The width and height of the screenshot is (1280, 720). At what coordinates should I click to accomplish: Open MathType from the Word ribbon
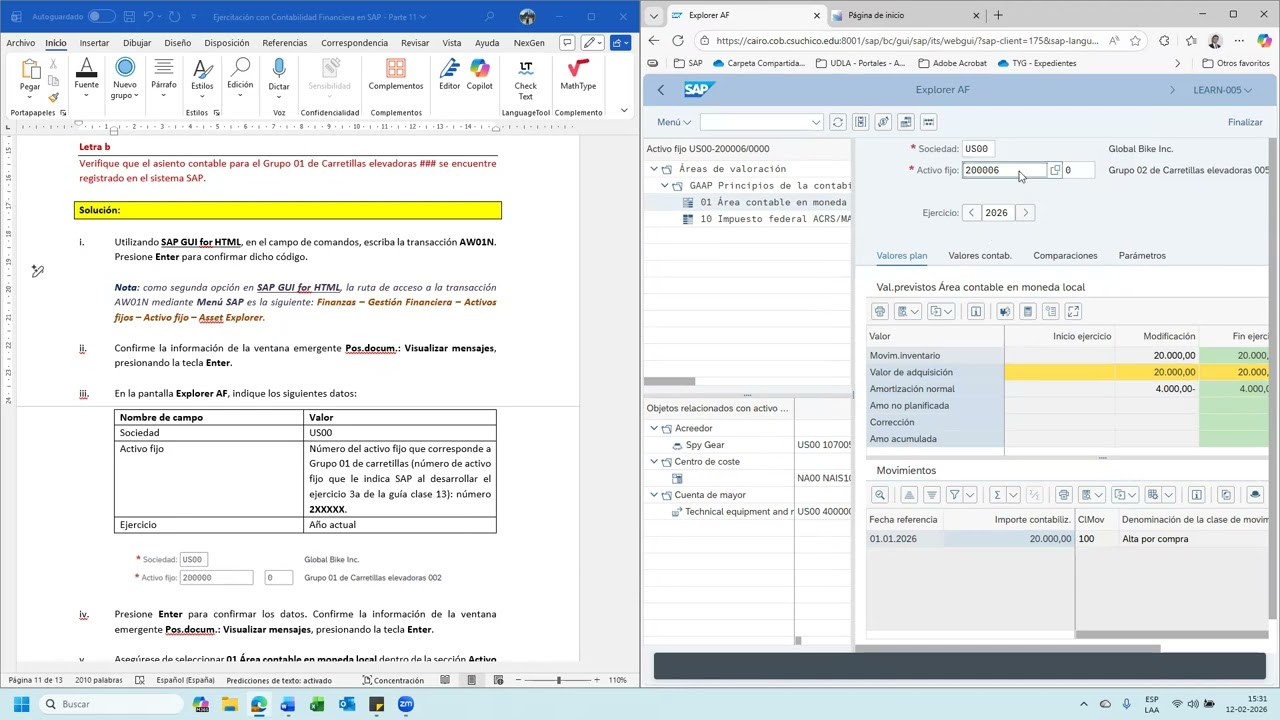click(578, 75)
